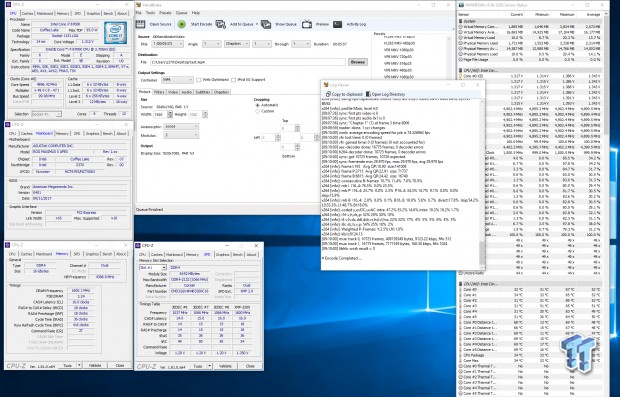620x397 pixels.
Task: Click the Tools button in CPU-Z Memory window
Action: click(68, 365)
